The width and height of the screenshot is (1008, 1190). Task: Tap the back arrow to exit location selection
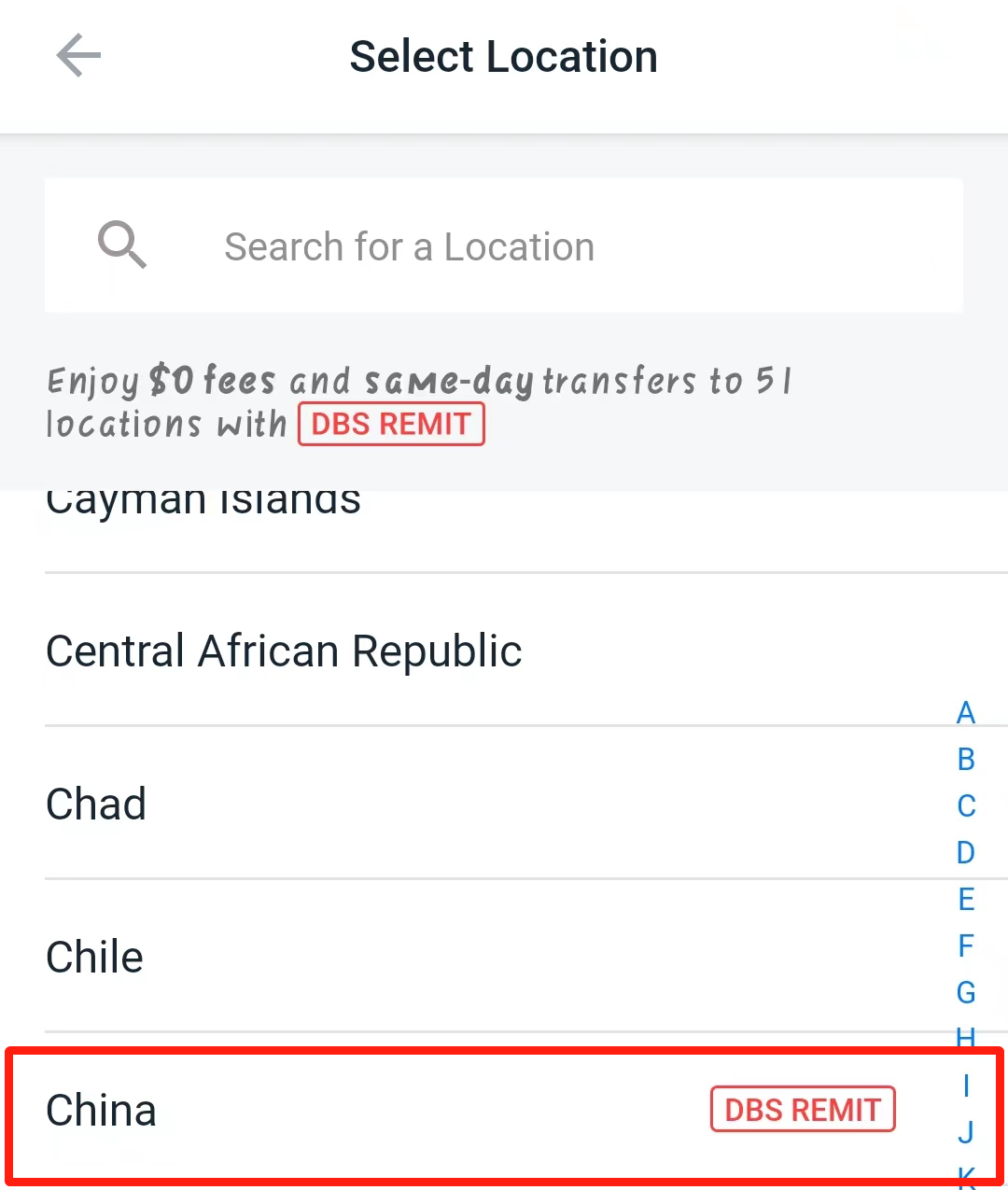tap(78, 55)
